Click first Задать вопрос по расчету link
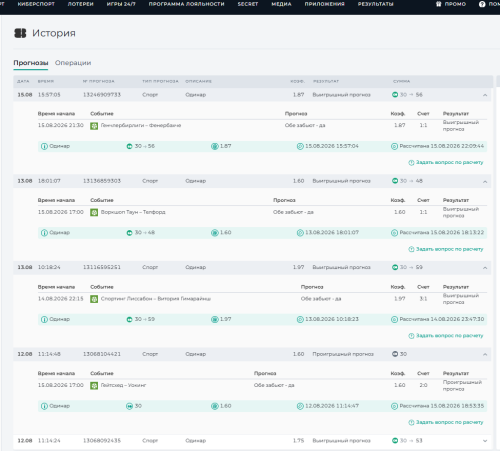 pos(446,162)
